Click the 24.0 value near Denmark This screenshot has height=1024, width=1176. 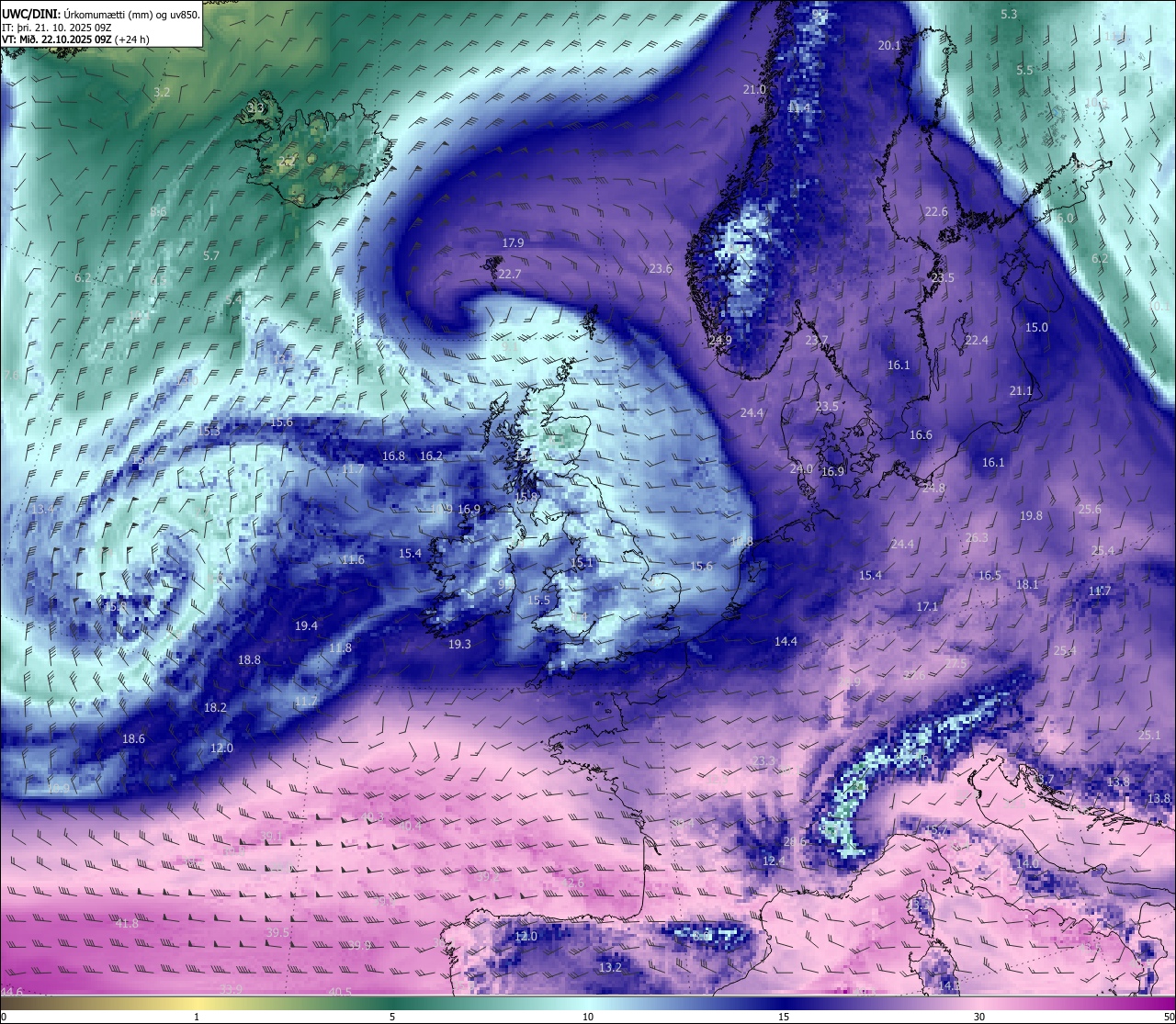coord(801,468)
